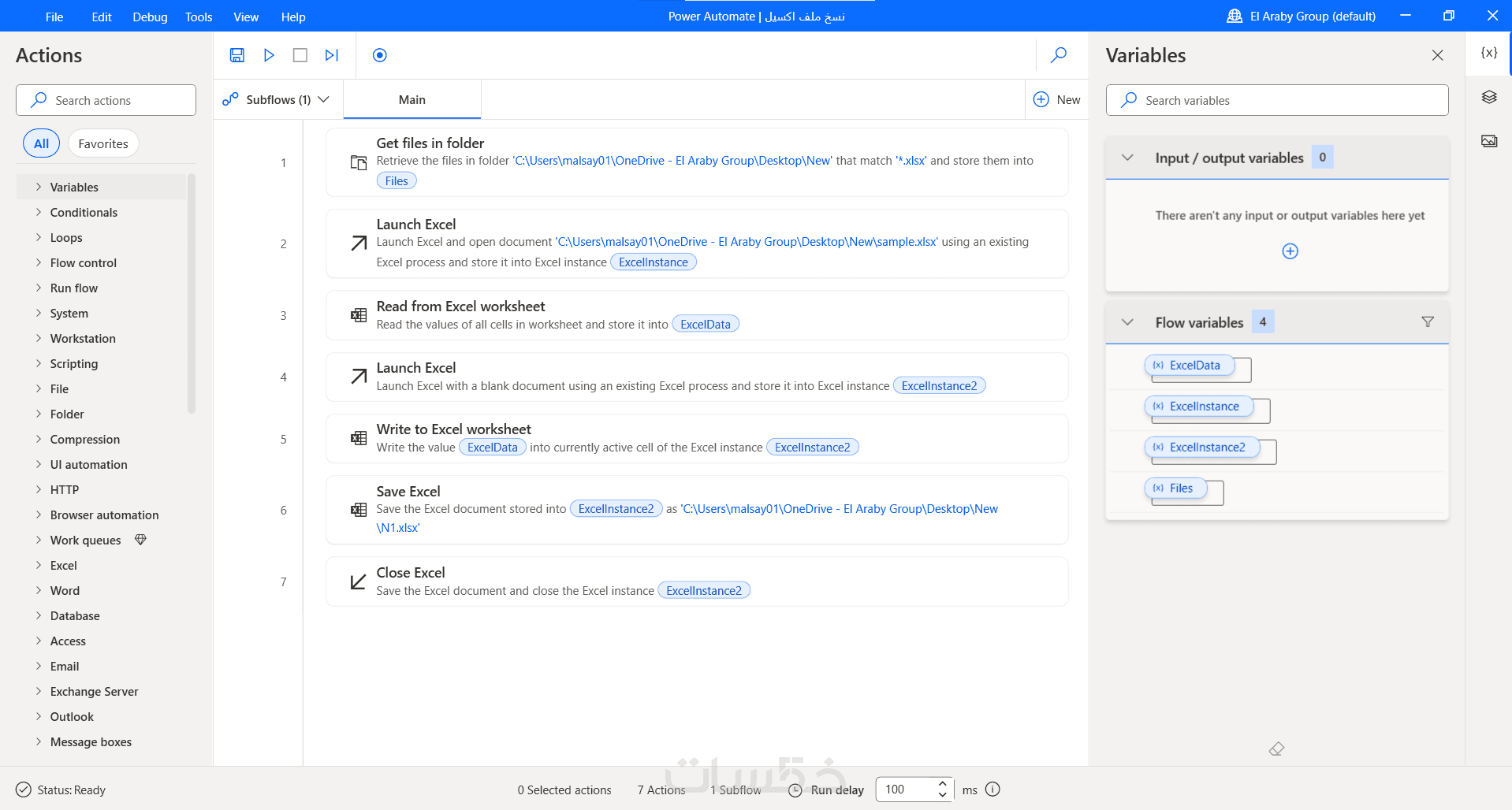
Task: Open the Help menu
Action: point(293,17)
